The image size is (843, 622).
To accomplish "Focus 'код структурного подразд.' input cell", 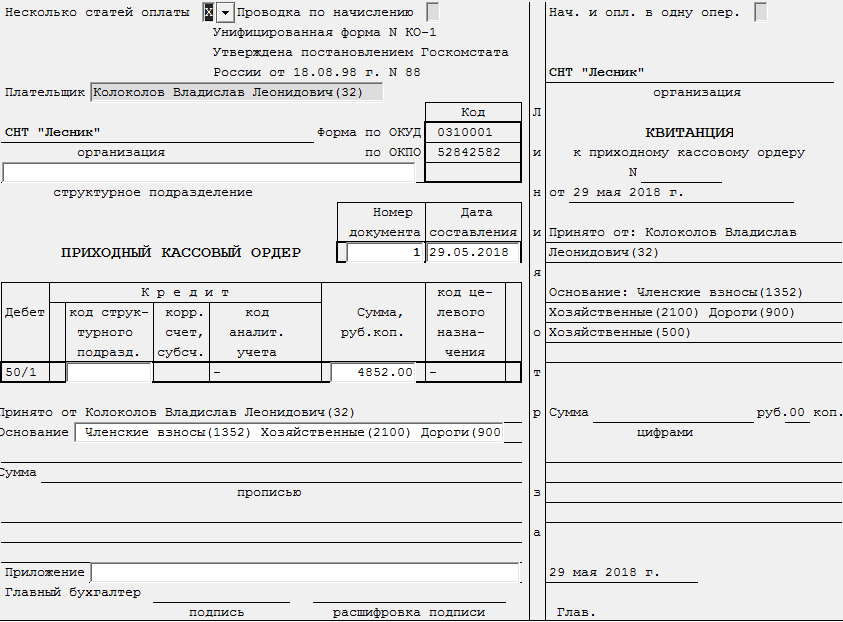I will [109, 372].
